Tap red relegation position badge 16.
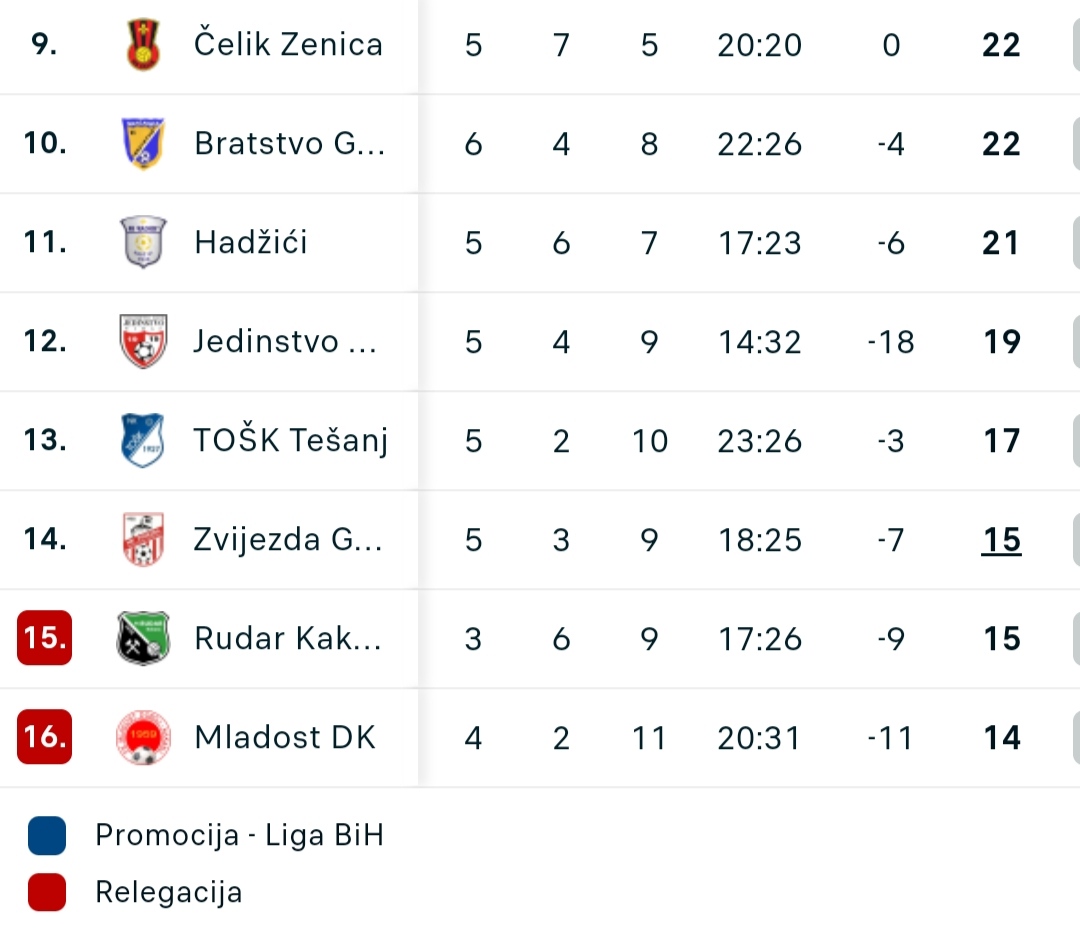The height and width of the screenshot is (931, 1080). [x=45, y=737]
